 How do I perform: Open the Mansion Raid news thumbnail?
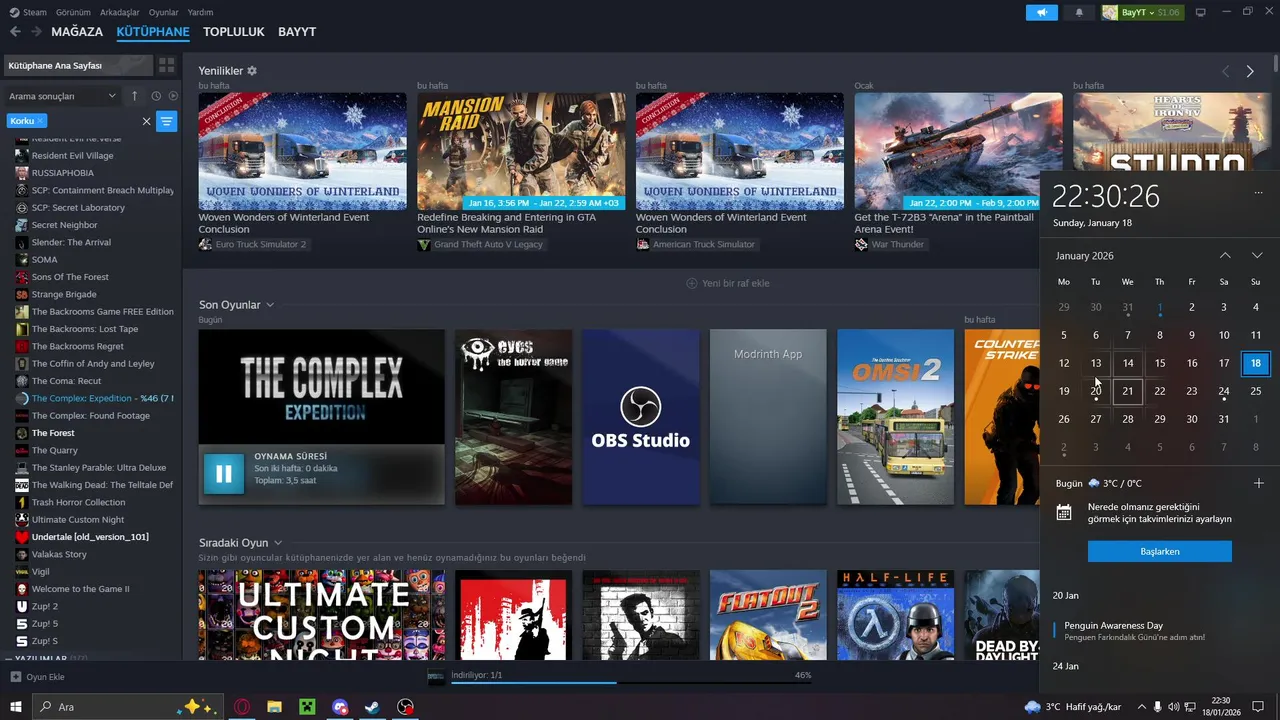click(521, 151)
